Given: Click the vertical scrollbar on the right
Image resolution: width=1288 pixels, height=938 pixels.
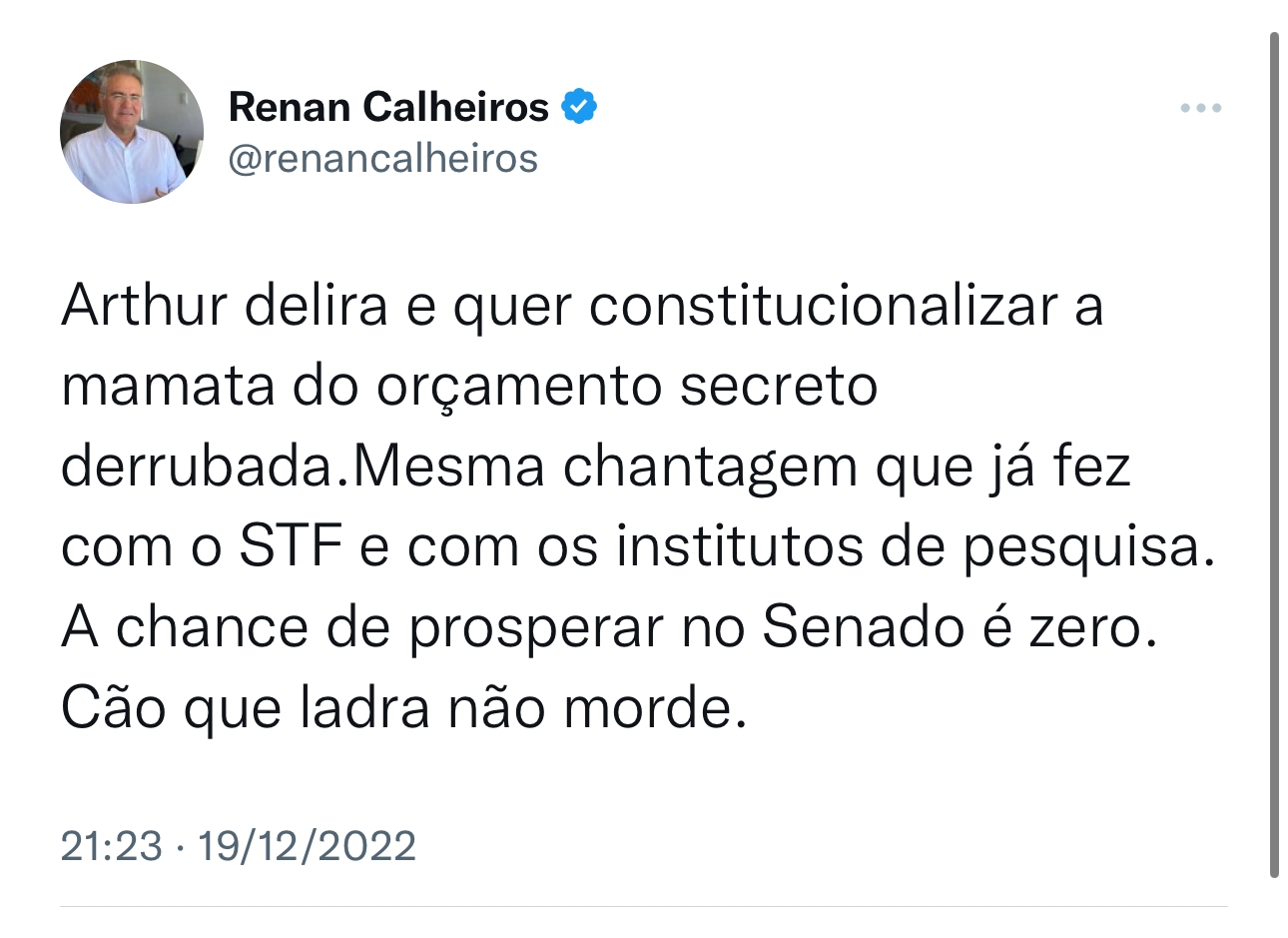Looking at the screenshot, I should 1274,455.
